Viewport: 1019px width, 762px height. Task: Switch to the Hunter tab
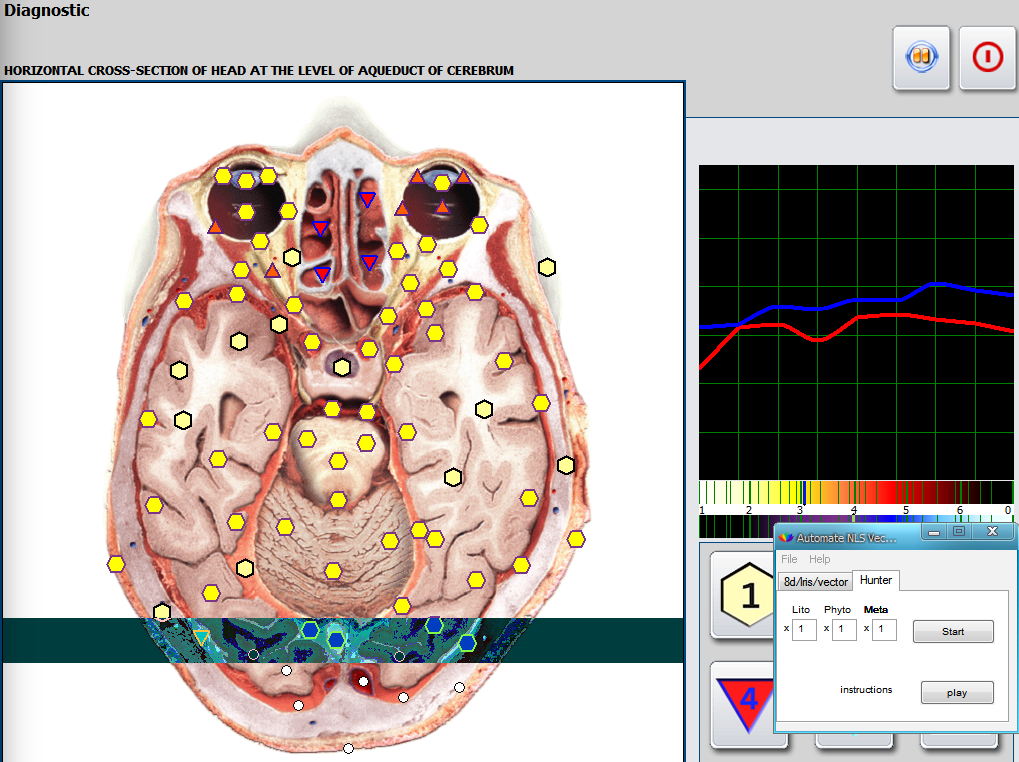pyautogui.click(x=875, y=579)
